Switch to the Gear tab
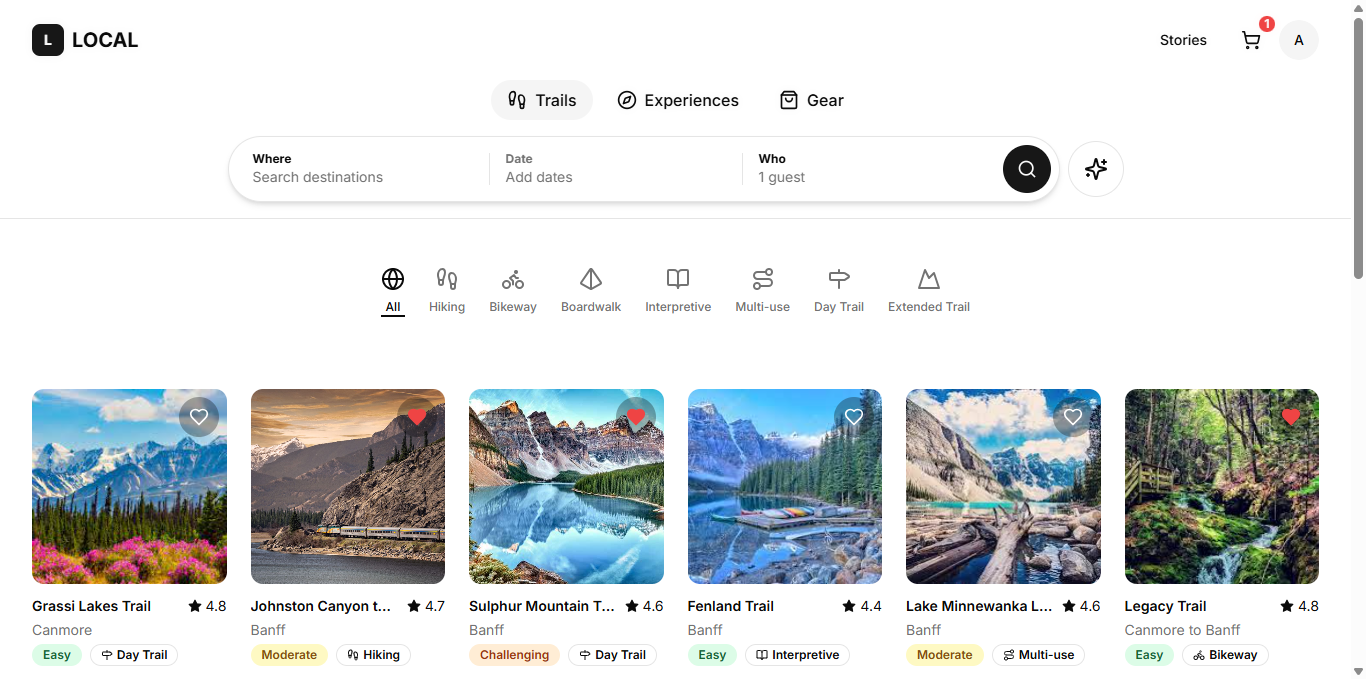The image size is (1366, 679). pyautogui.click(x=811, y=100)
